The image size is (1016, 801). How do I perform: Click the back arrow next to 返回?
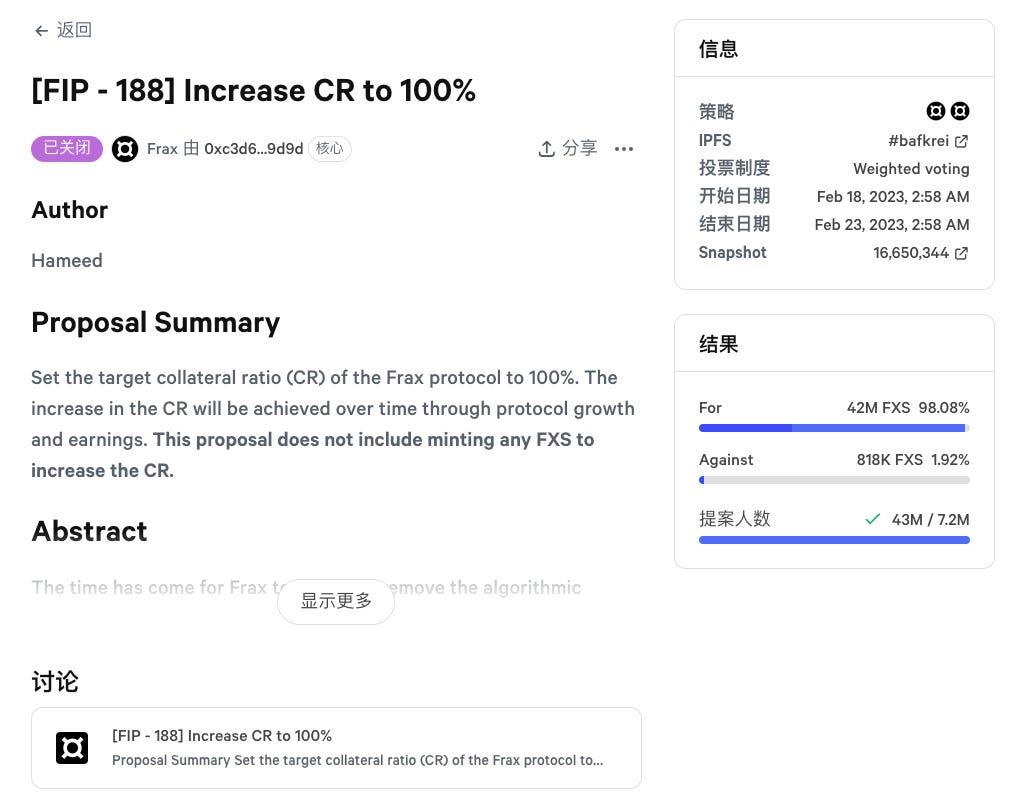41,31
